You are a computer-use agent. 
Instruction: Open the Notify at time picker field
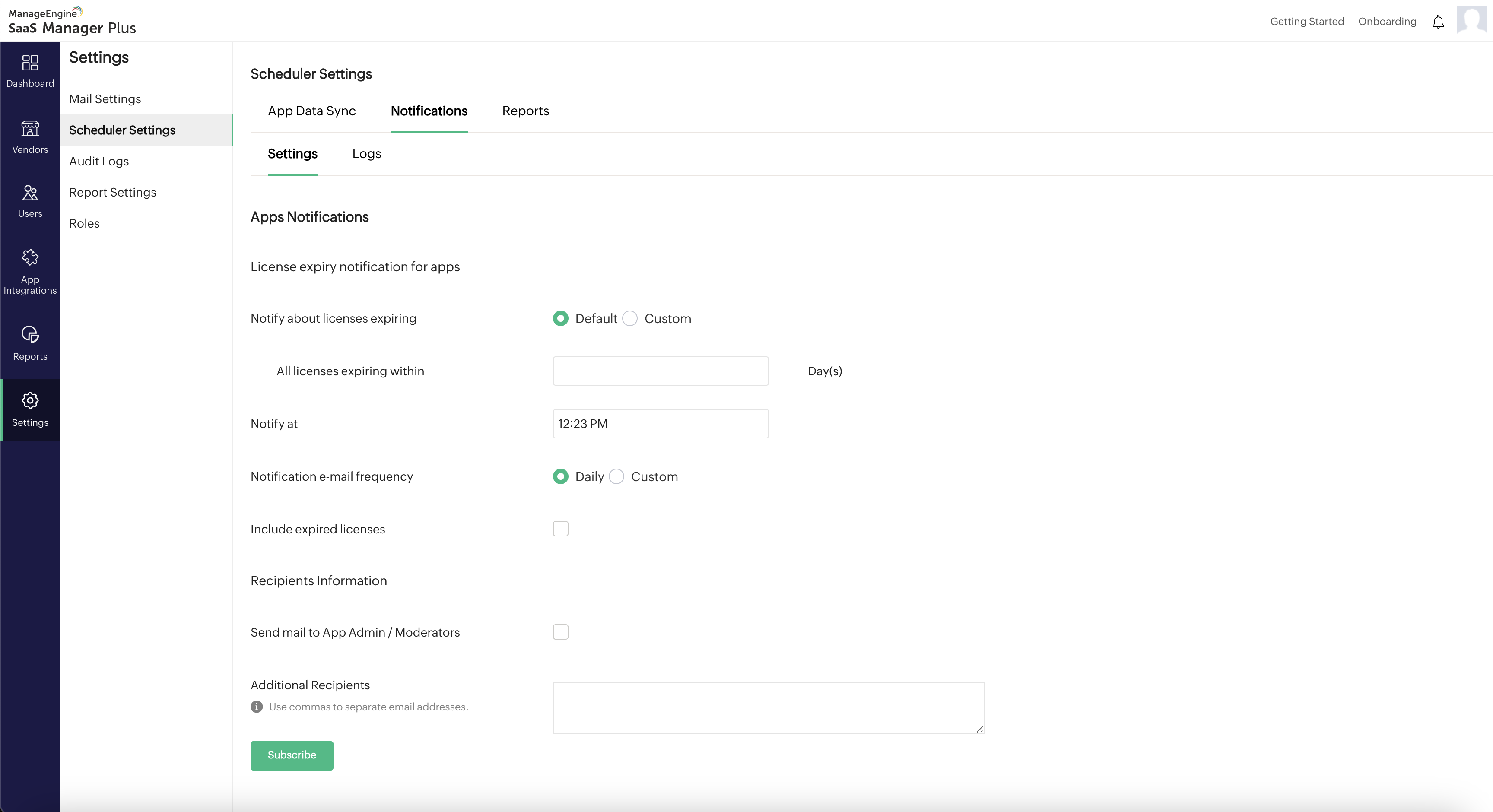660,424
